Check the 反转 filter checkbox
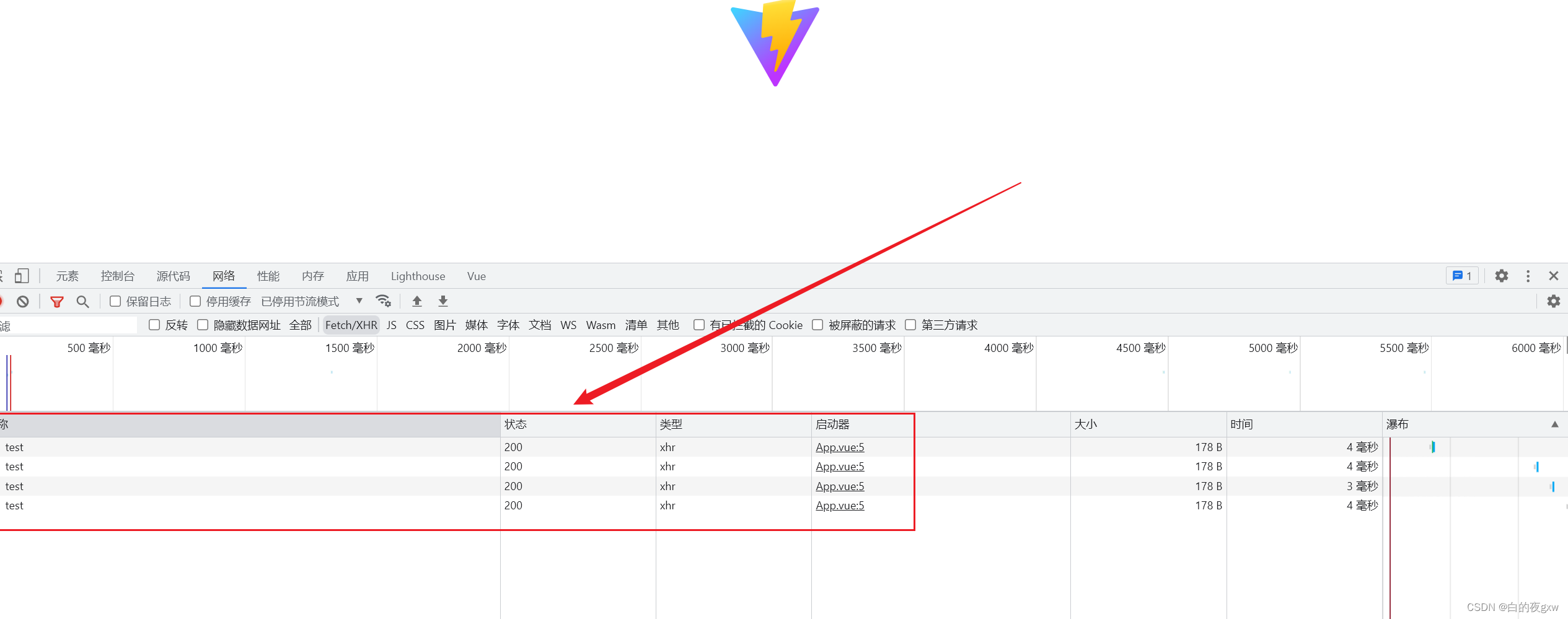 [x=154, y=325]
